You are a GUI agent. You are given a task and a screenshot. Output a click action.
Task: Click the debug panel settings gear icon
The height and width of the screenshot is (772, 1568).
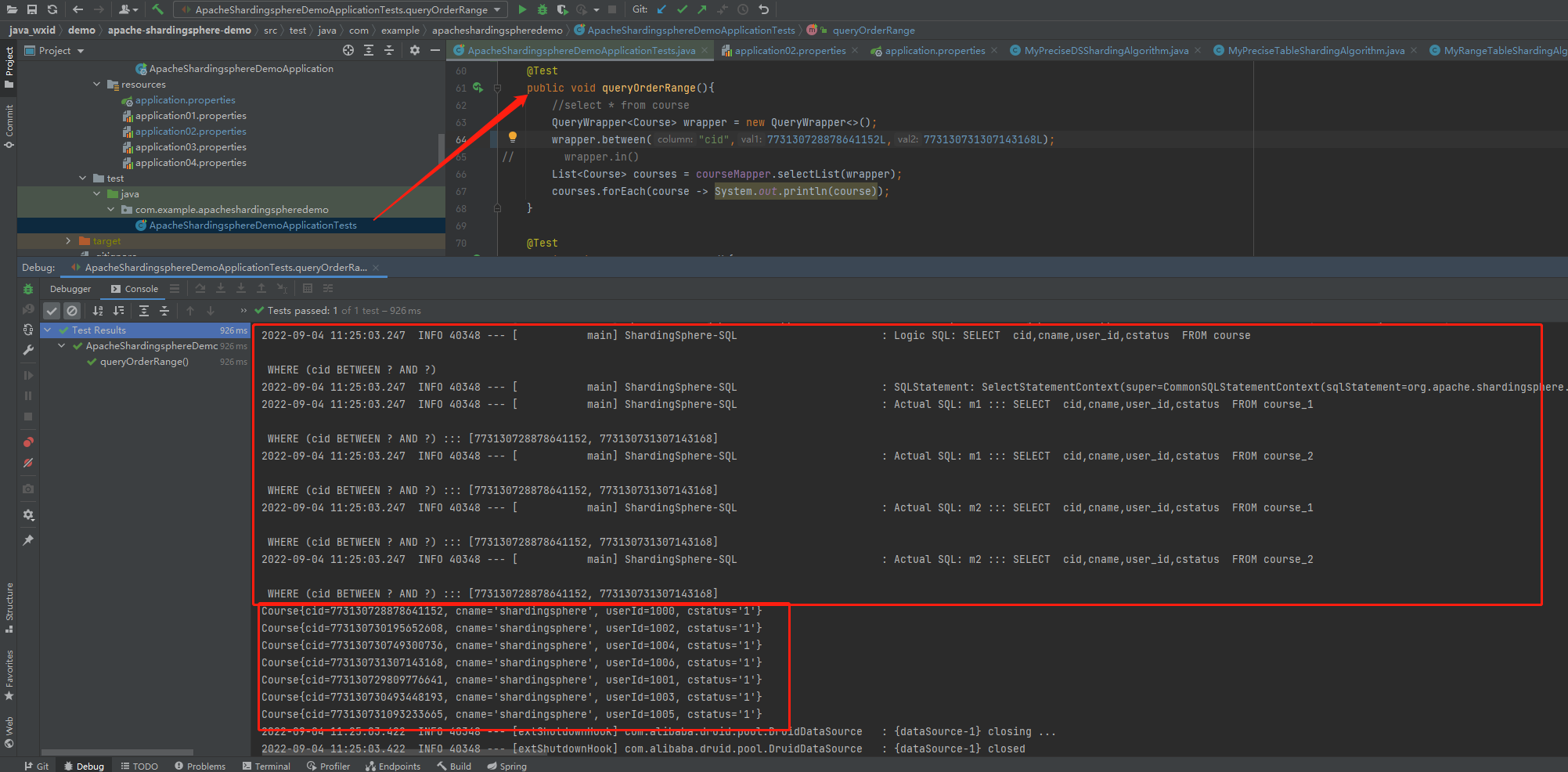coord(28,514)
